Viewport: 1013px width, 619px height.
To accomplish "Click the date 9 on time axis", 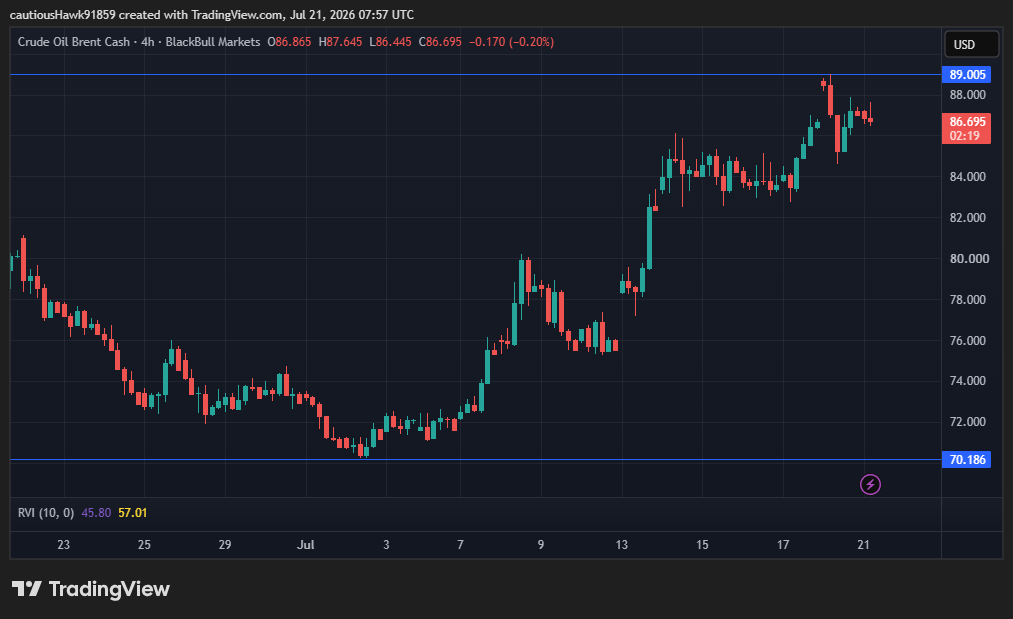I will [541, 545].
